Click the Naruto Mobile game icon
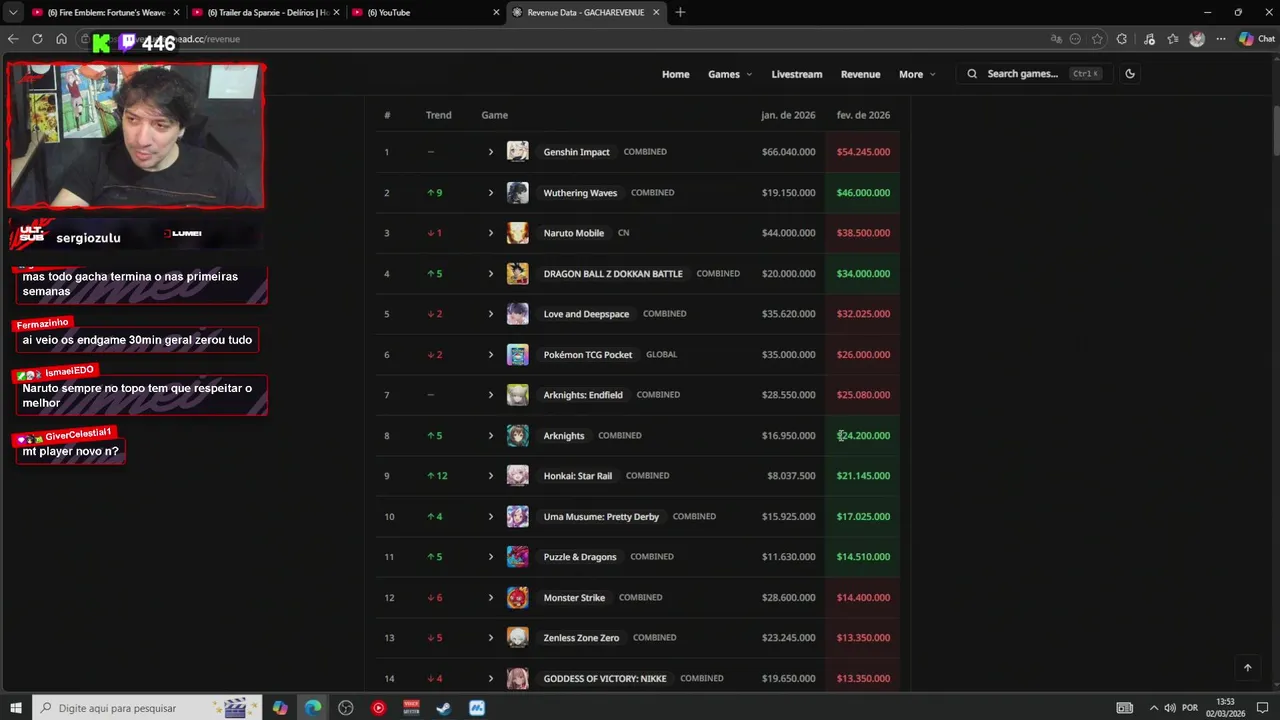This screenshot has width=1280, height=720. [517, 233]
